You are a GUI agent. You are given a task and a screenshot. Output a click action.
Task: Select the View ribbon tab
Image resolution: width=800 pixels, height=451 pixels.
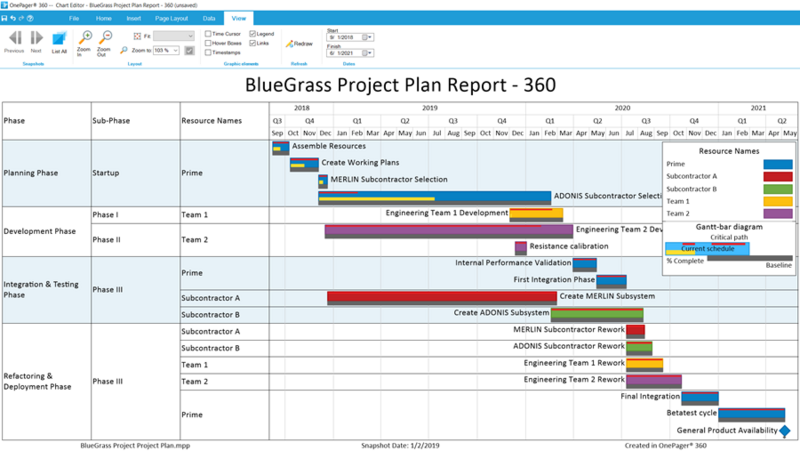tap(239, 18)
